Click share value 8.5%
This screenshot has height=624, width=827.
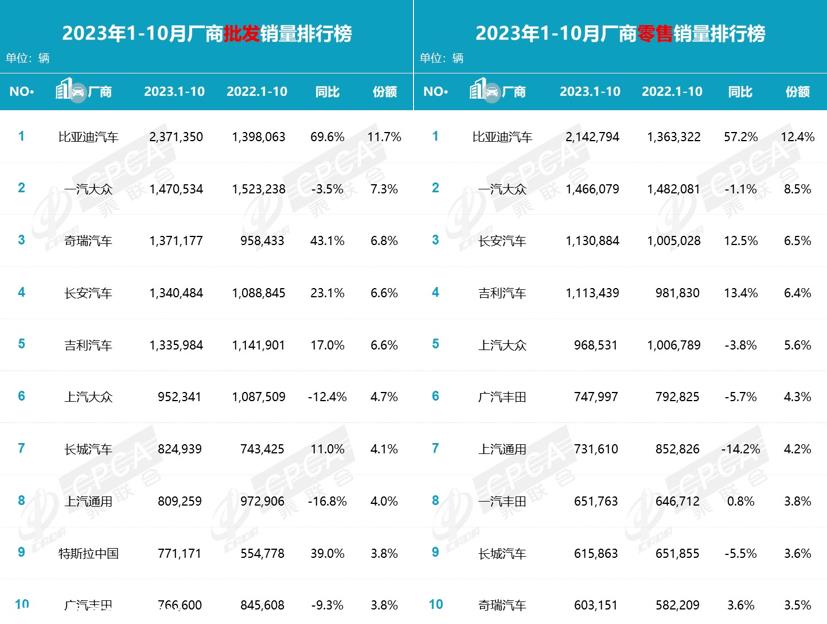[797, 189]
